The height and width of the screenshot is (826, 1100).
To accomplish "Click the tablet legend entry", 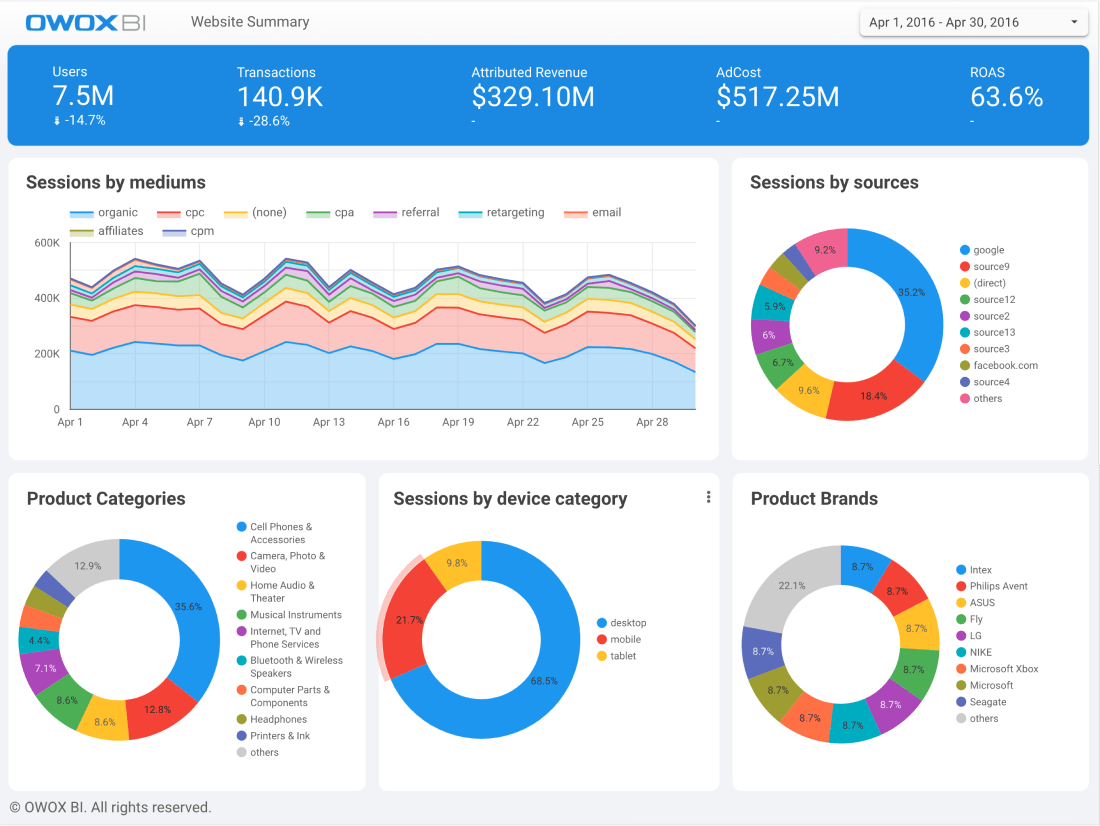I will click(617, 655).
